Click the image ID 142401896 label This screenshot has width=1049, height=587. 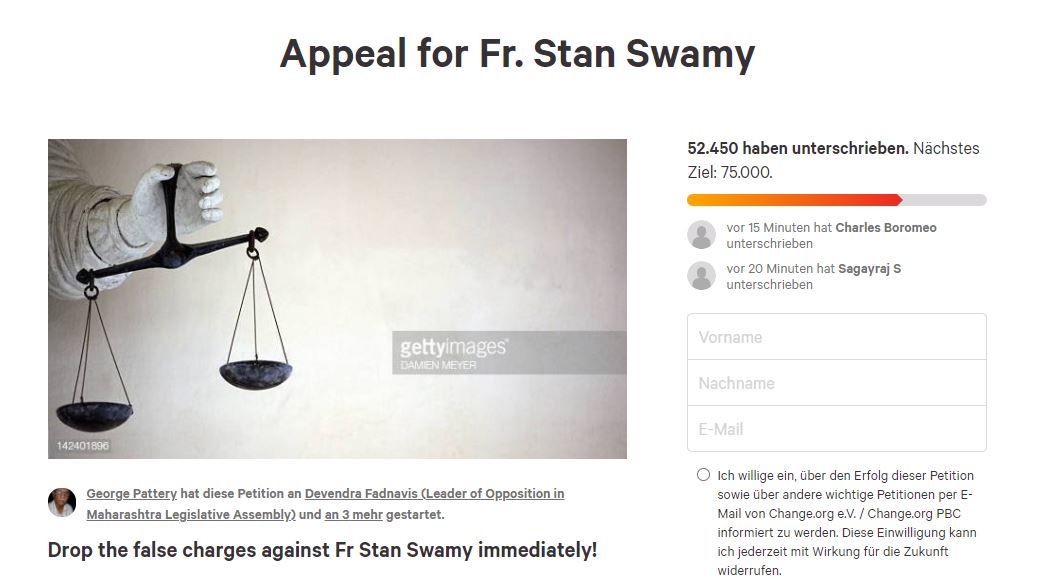pyautogui.click(x=83, y=445)
